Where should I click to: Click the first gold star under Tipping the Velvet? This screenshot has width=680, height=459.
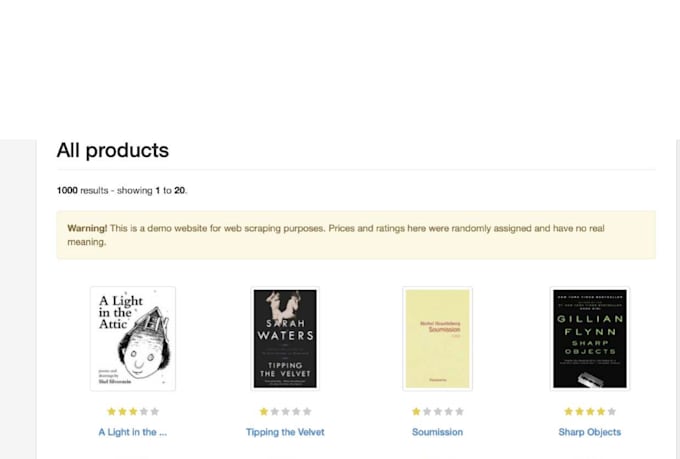264,411
